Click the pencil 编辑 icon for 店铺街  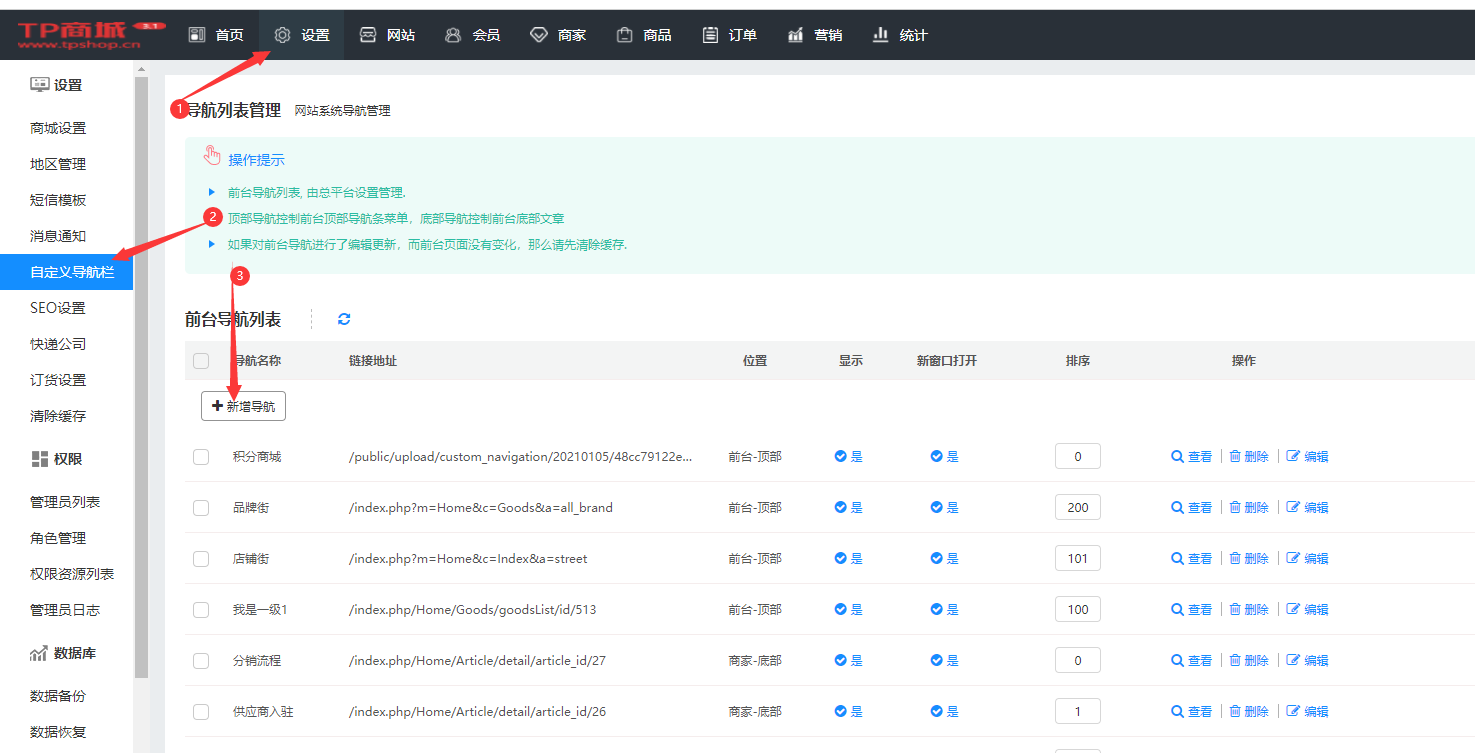coord(1293,559)
